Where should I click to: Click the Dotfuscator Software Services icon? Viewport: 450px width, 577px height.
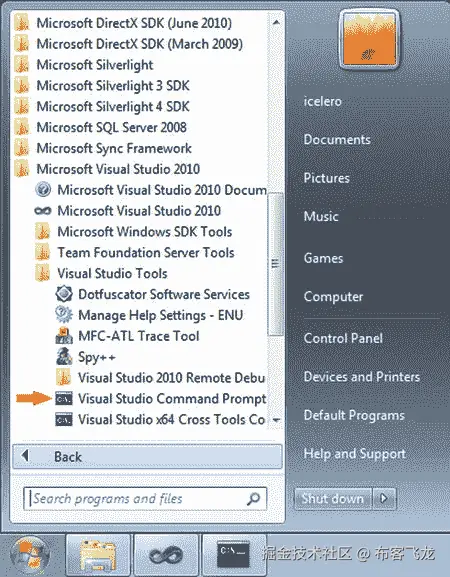(64, 294)
